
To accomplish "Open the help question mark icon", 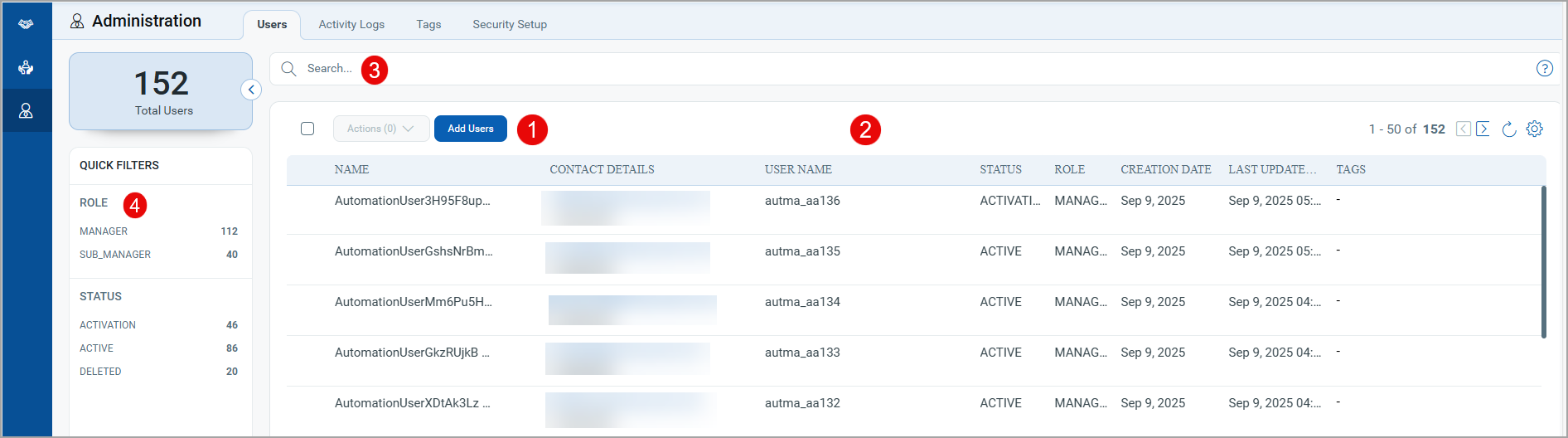I will (x=1544, y=69).
